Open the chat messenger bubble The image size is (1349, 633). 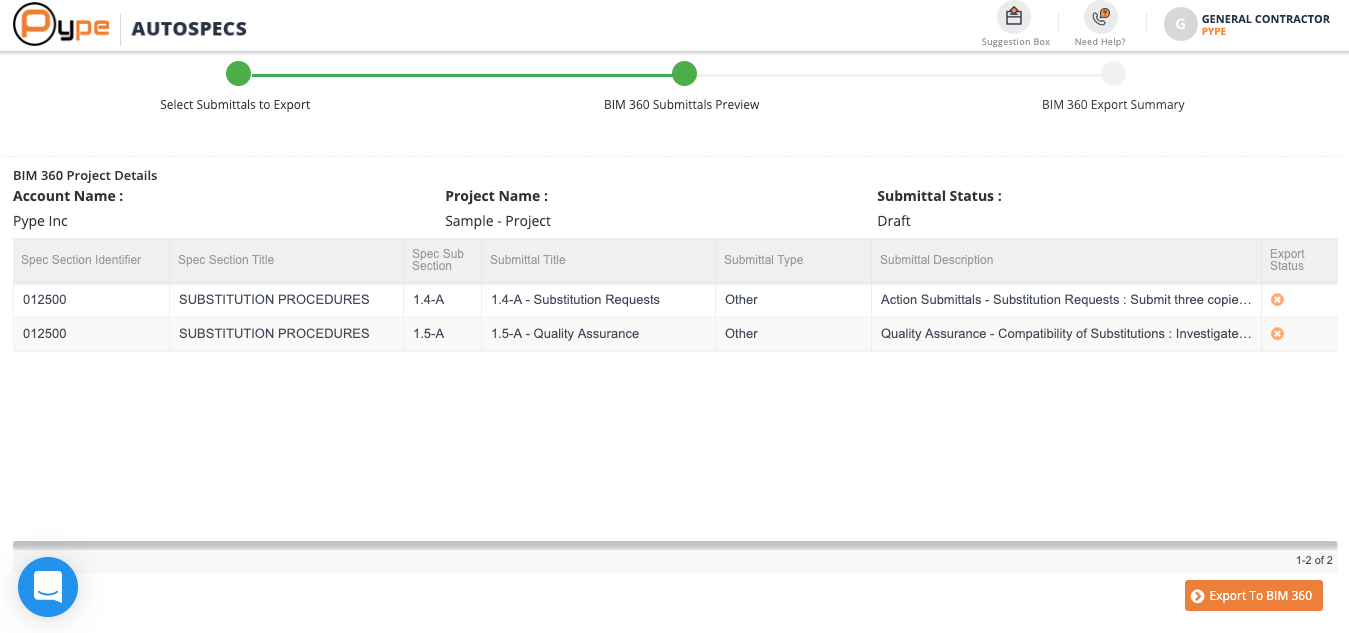click(48, 586)
